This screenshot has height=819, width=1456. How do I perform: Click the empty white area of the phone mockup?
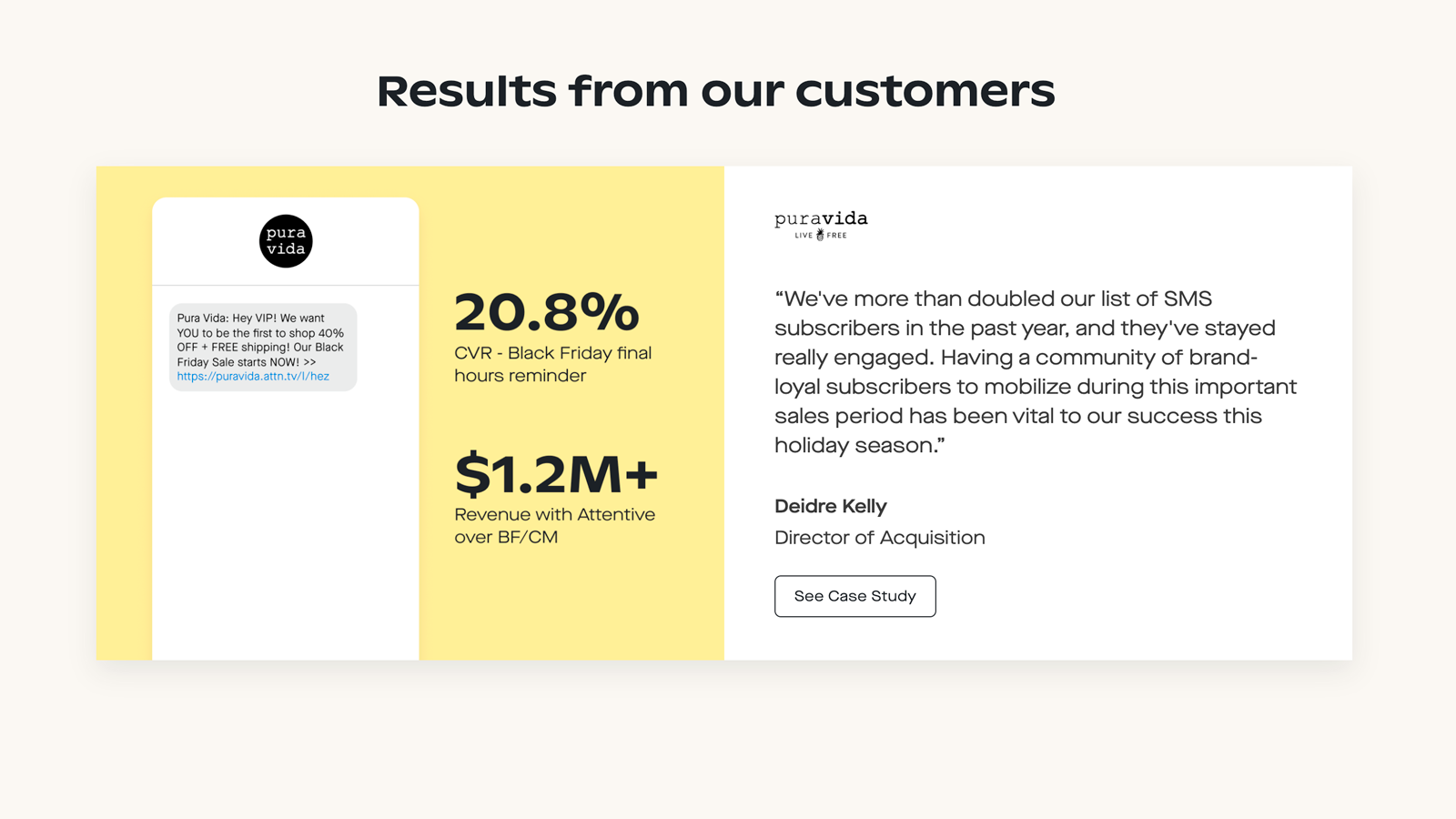[x=286, y=528]
